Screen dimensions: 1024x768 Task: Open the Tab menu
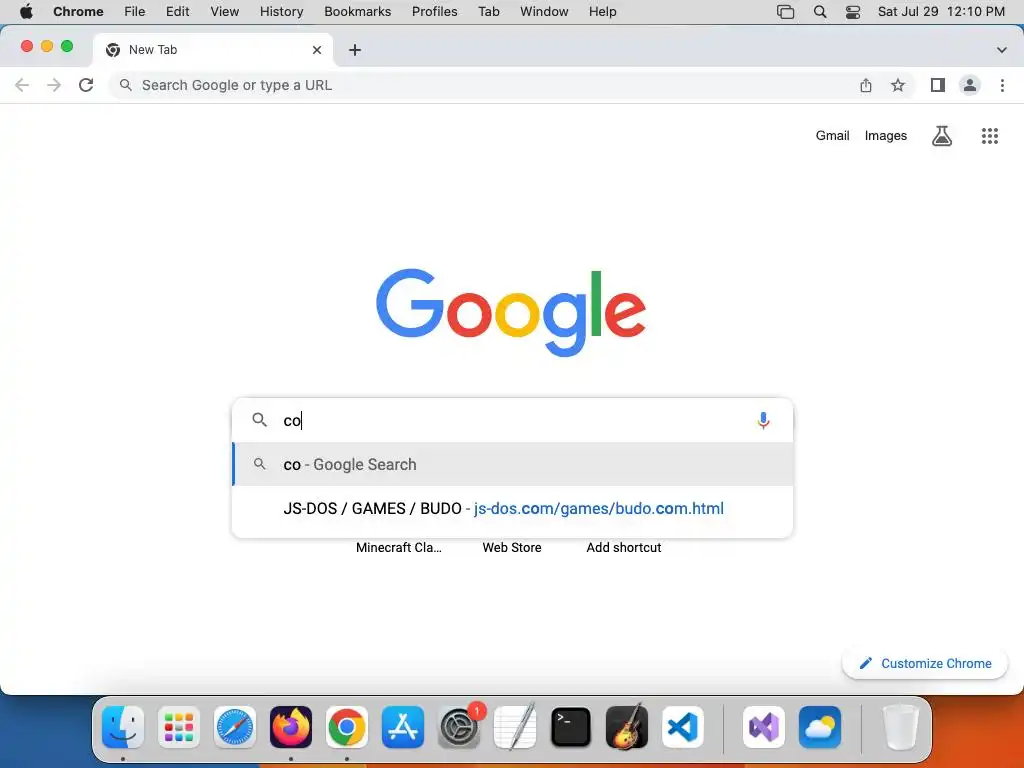488,12
